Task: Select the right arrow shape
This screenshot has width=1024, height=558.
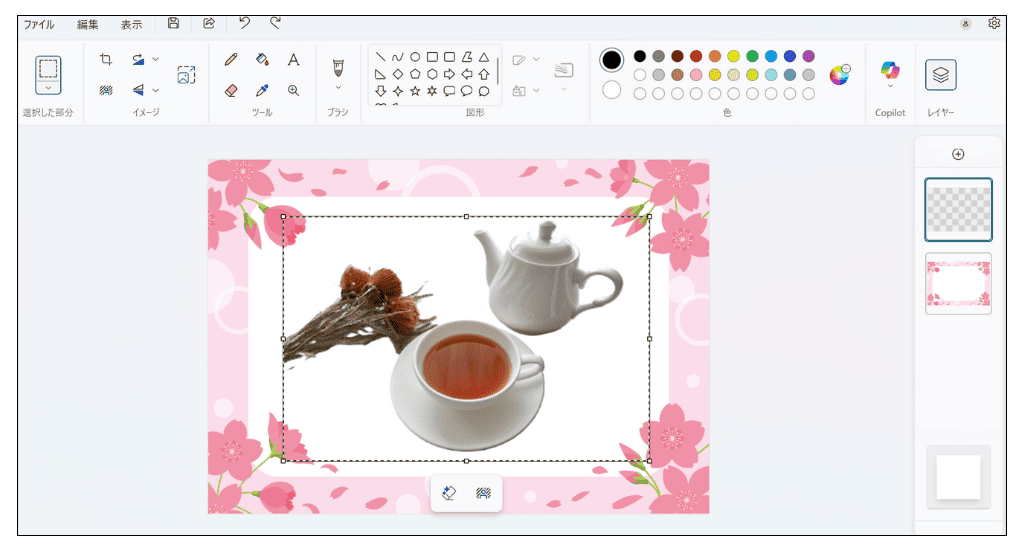Action: click(449, 74)
